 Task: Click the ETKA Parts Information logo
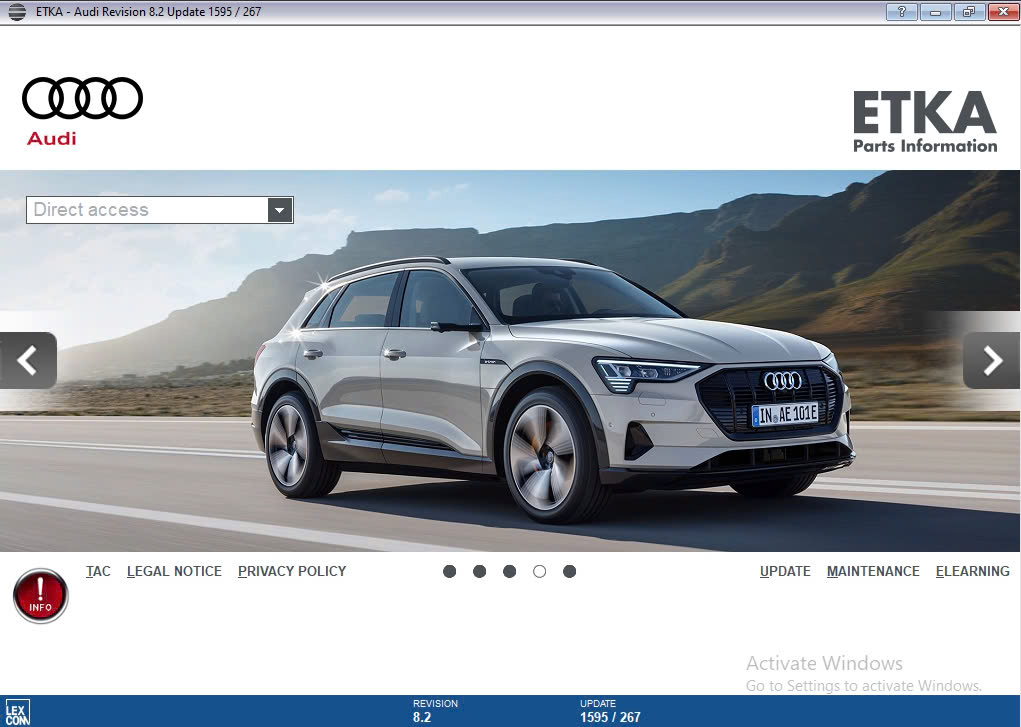pyautogui.click(x=924, y=122)
